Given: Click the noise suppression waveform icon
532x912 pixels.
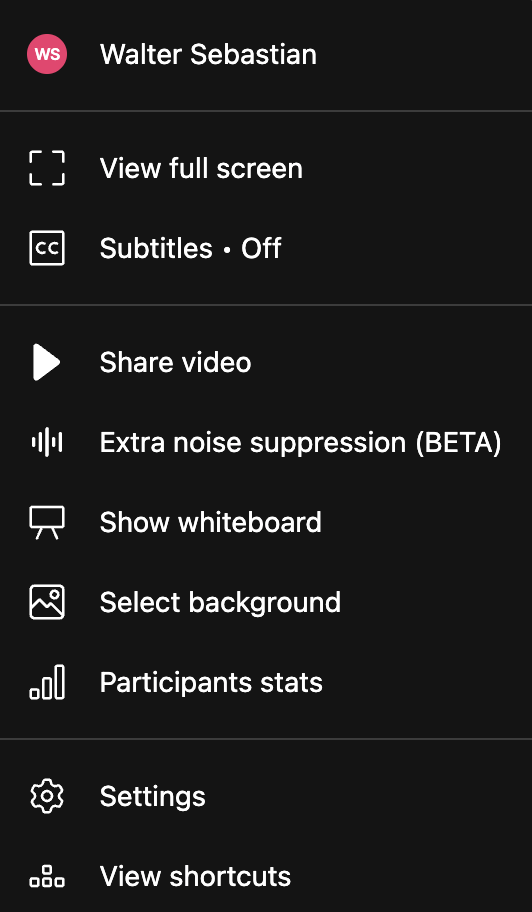Looking at the screenshot, I should [47, 443].
